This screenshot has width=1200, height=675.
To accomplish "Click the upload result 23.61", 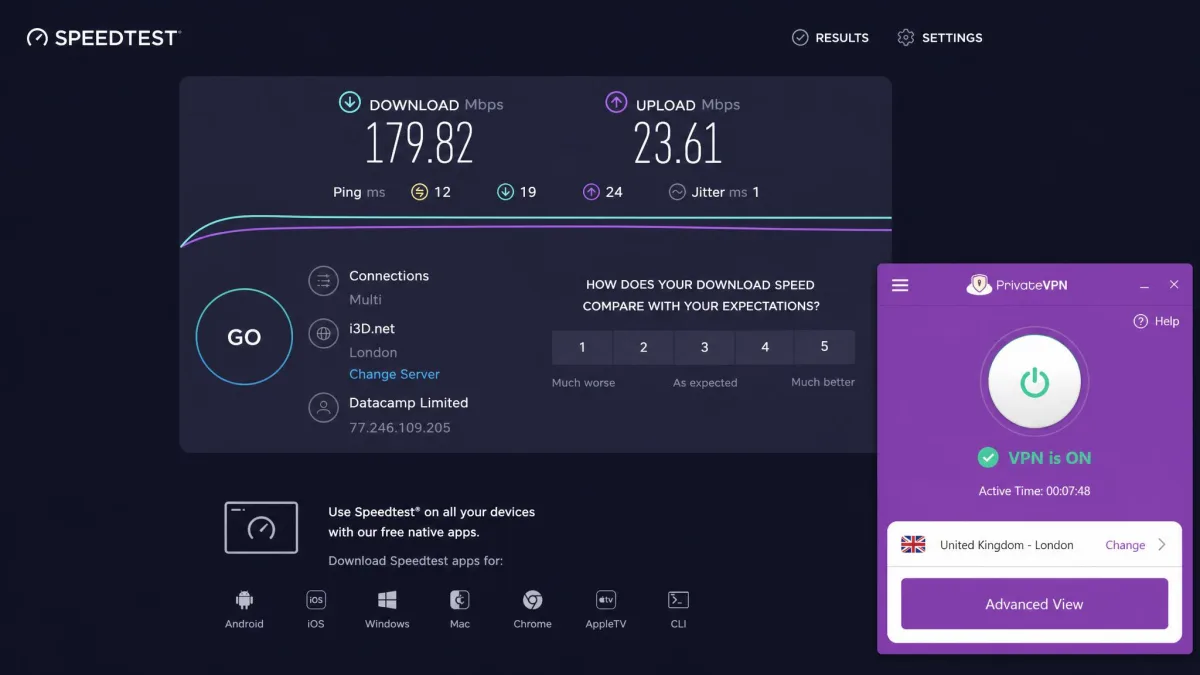I will pos(678,144).
